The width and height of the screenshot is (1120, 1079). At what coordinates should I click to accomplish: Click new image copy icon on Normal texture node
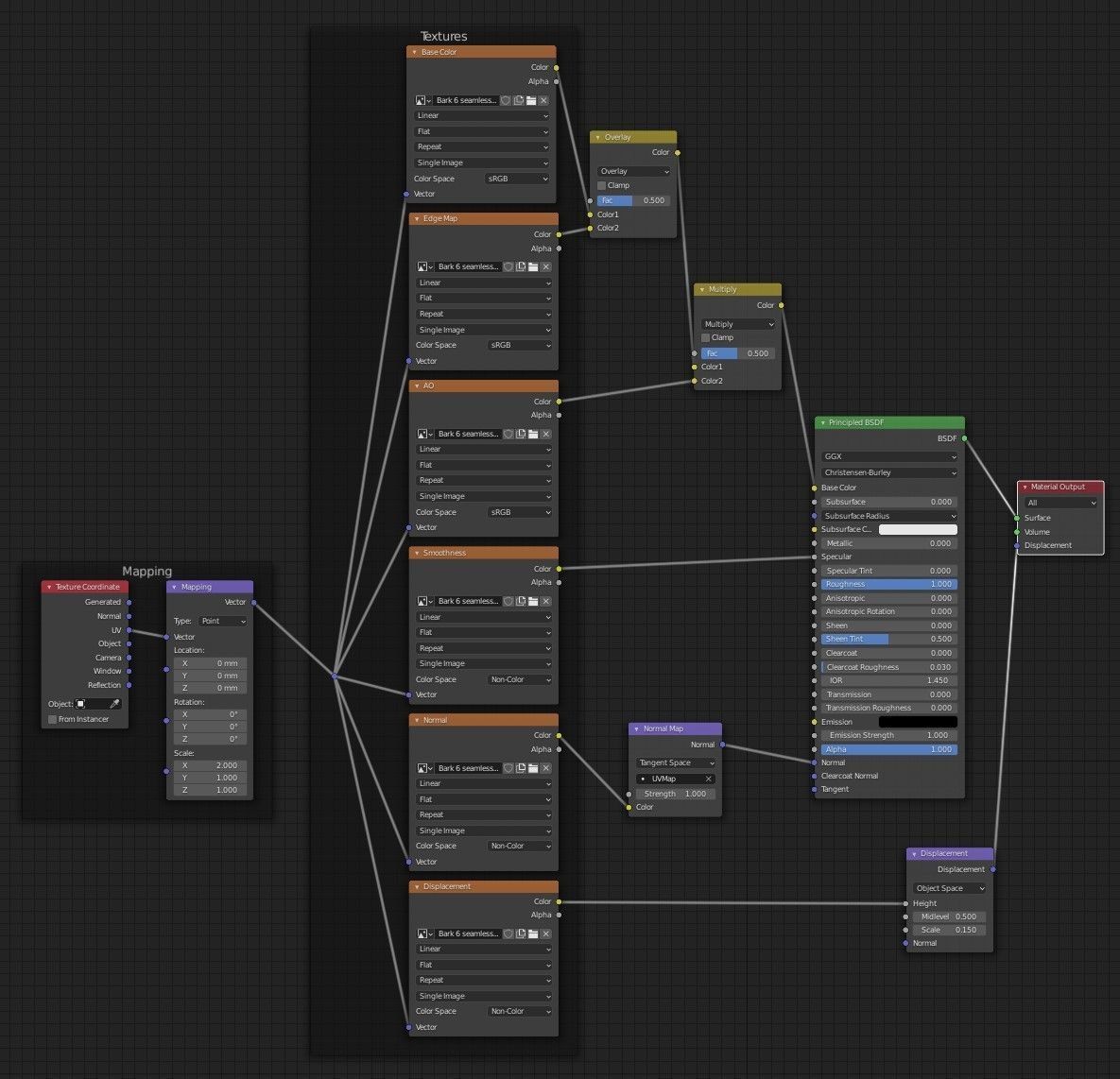point(521,768)
